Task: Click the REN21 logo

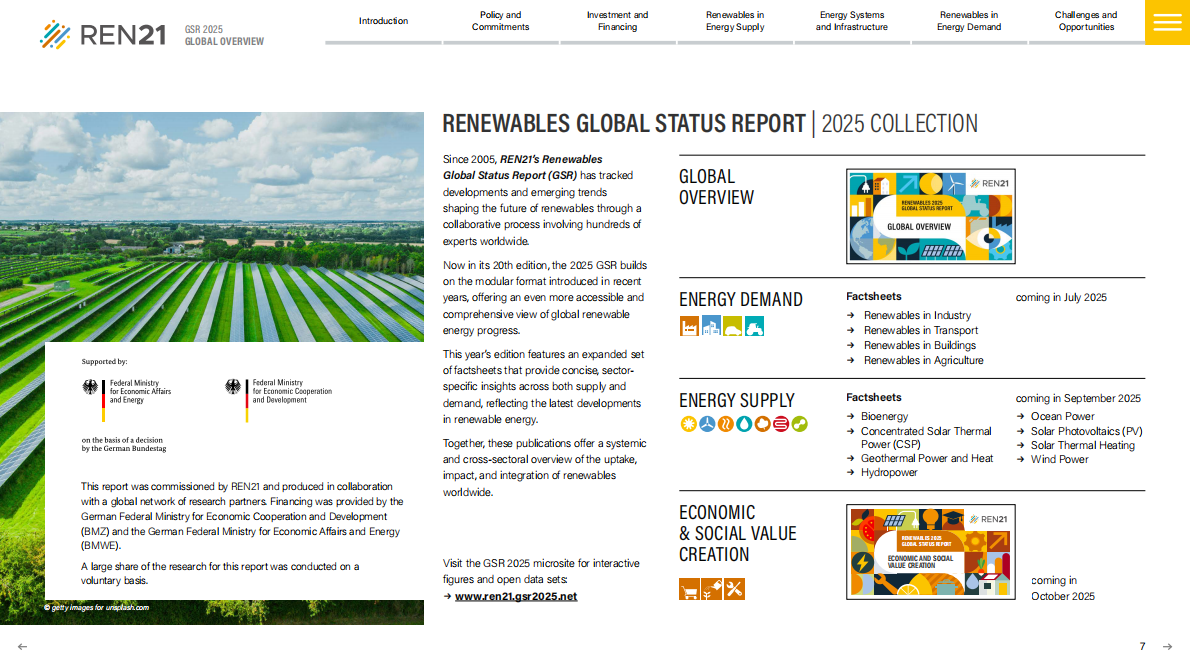Action: (x=102, y=35)
